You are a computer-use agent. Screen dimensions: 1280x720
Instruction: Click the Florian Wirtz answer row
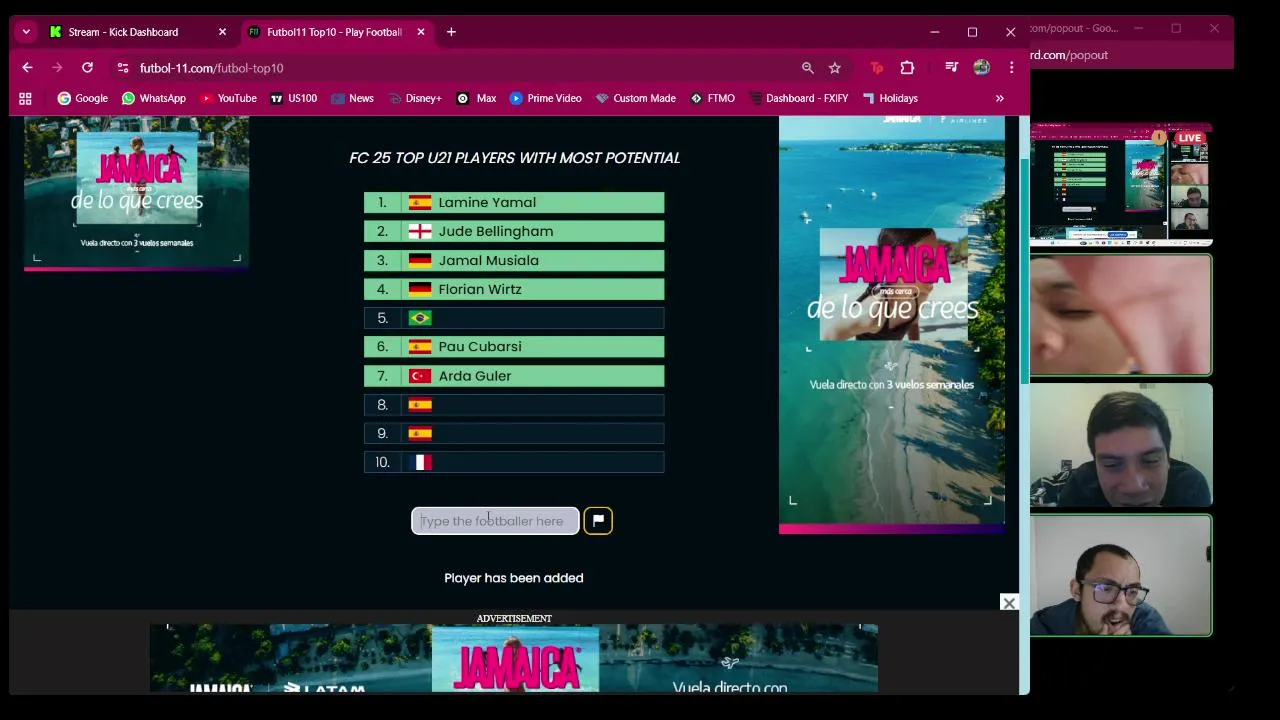coord(514,289)
